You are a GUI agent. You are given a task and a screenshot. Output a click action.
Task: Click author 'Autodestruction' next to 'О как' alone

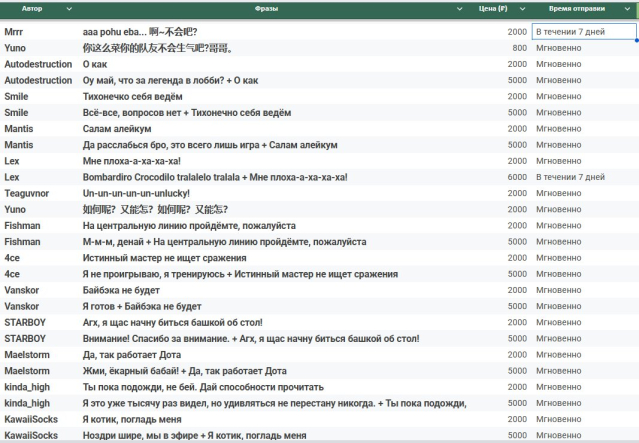pos(38,64)
